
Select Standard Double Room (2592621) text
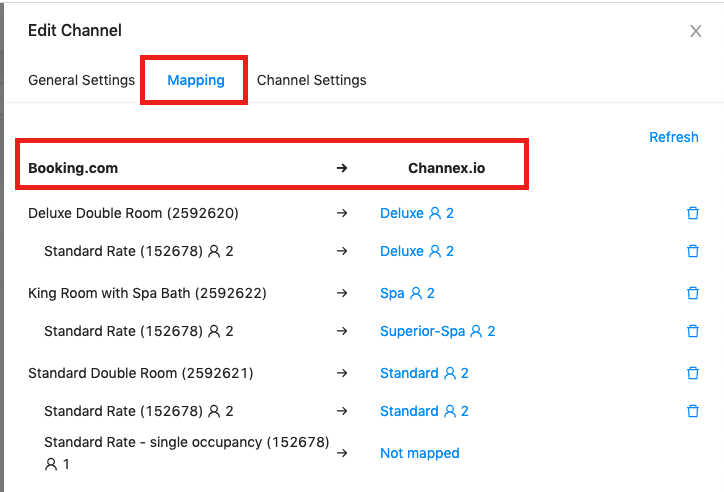[x=141, y=373]
